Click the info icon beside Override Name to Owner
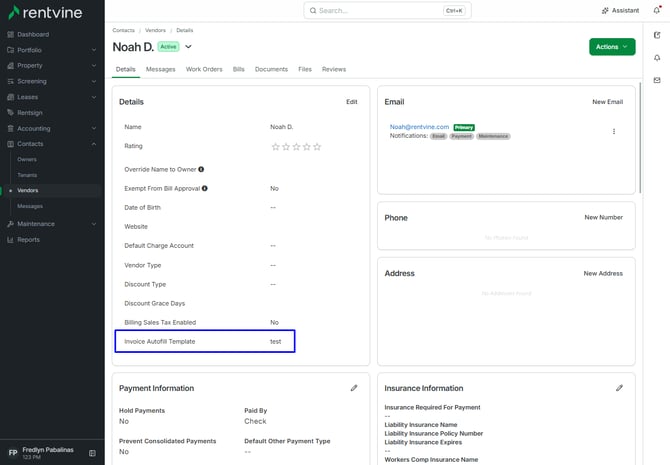The width and height of the screenshot is (670, 465). coord(201,169)
